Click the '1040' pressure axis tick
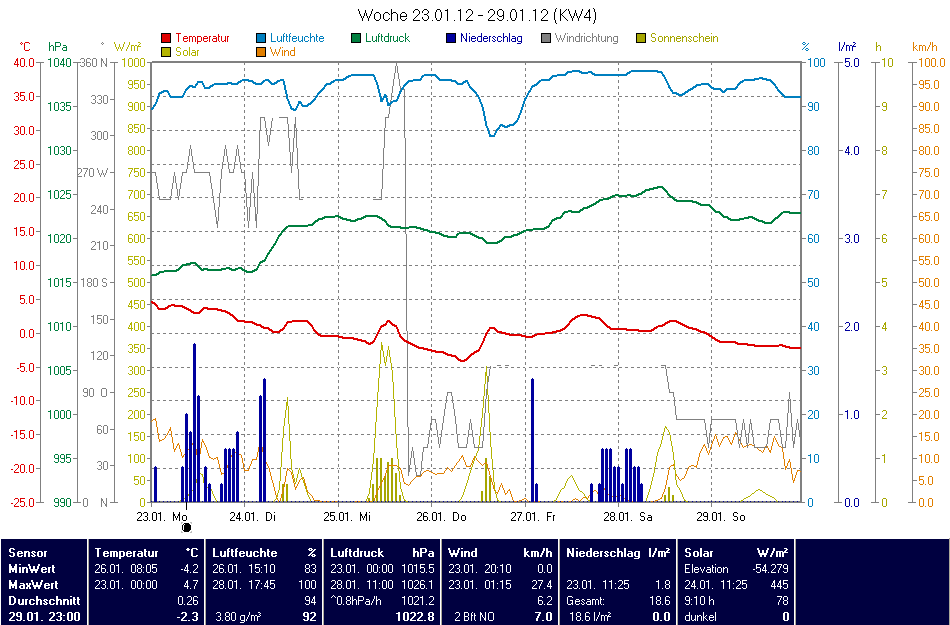The height and width of the screenshot is (625, 950). [x=59, y=62]
